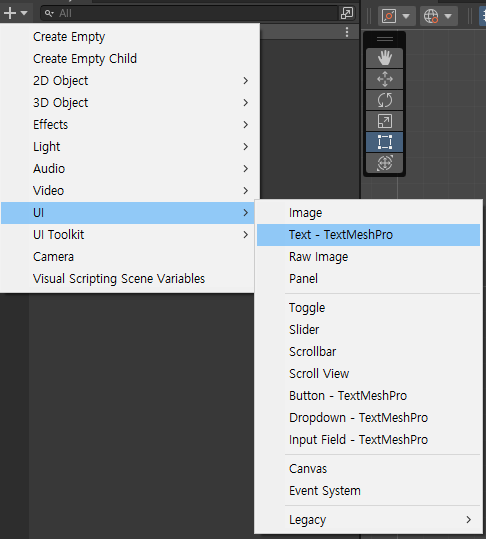Click the pivot/center toggle icon in Scene toolbar
Screen dimensions: 486x539
point(389,16)
